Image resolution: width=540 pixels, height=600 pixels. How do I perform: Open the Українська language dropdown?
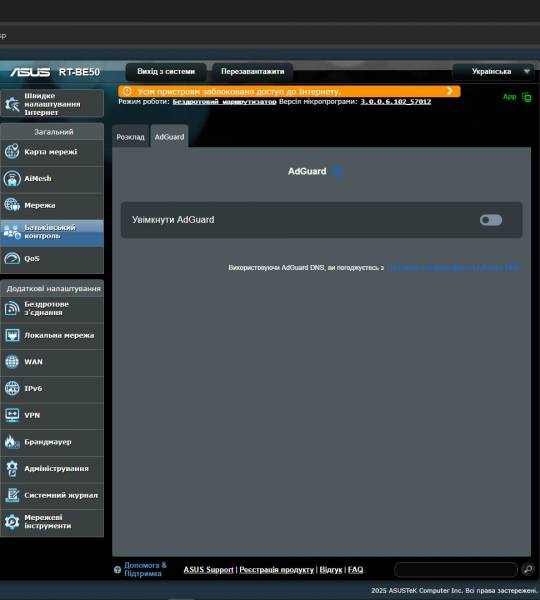point(494,72)
